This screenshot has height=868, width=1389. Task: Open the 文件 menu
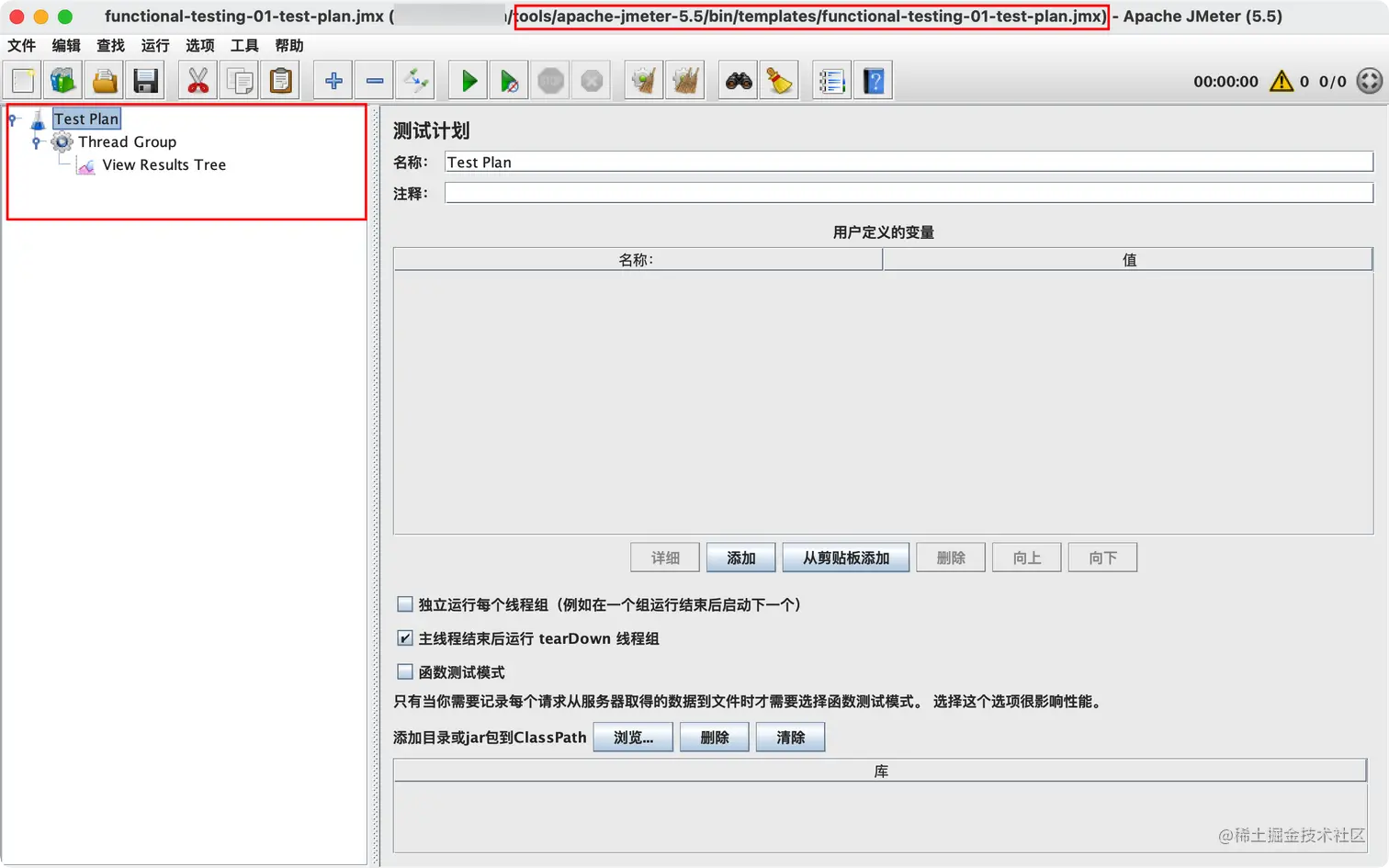click(x=22, y=45)
